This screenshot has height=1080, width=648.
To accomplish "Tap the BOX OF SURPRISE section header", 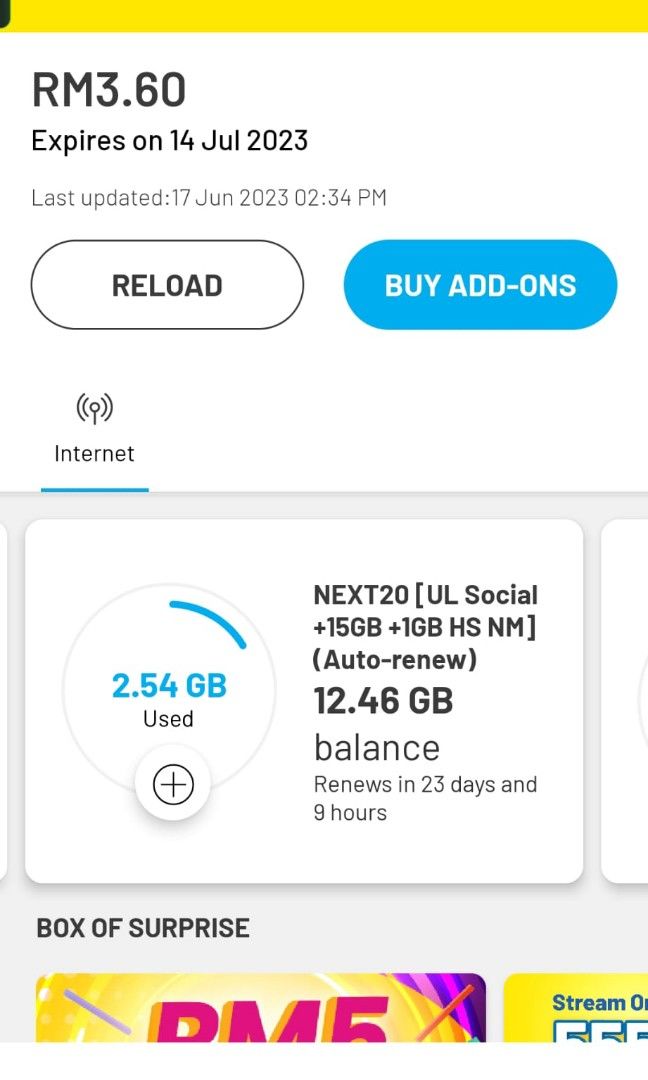I will tap(143, 927).
